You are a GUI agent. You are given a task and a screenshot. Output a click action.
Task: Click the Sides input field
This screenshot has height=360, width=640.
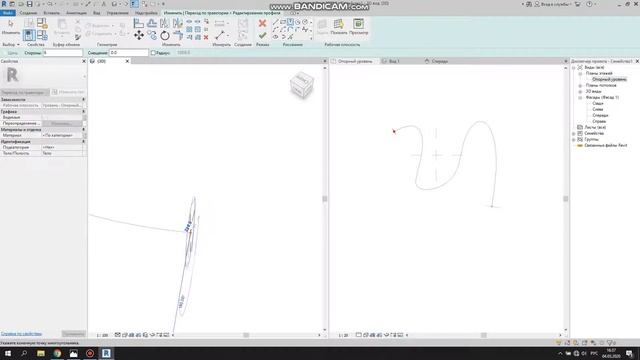(62, 53)
